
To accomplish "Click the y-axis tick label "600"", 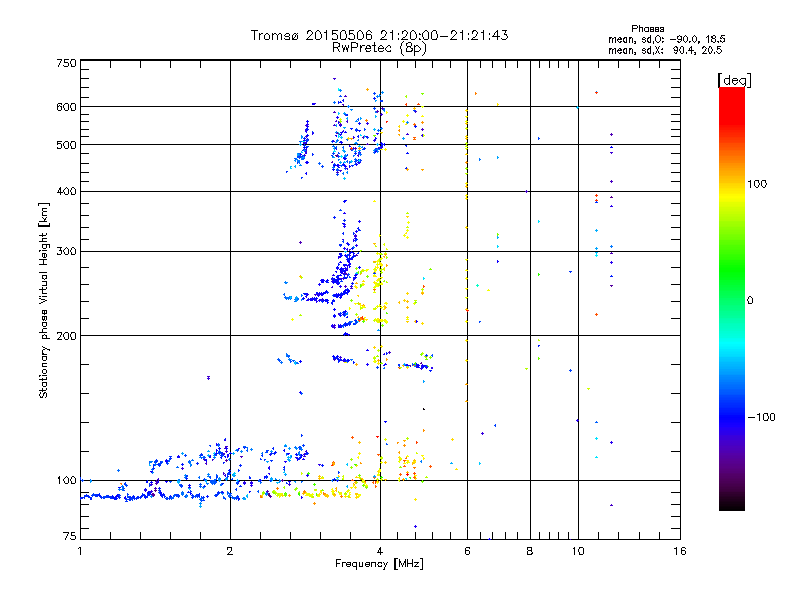I will [x=67, y=107].
